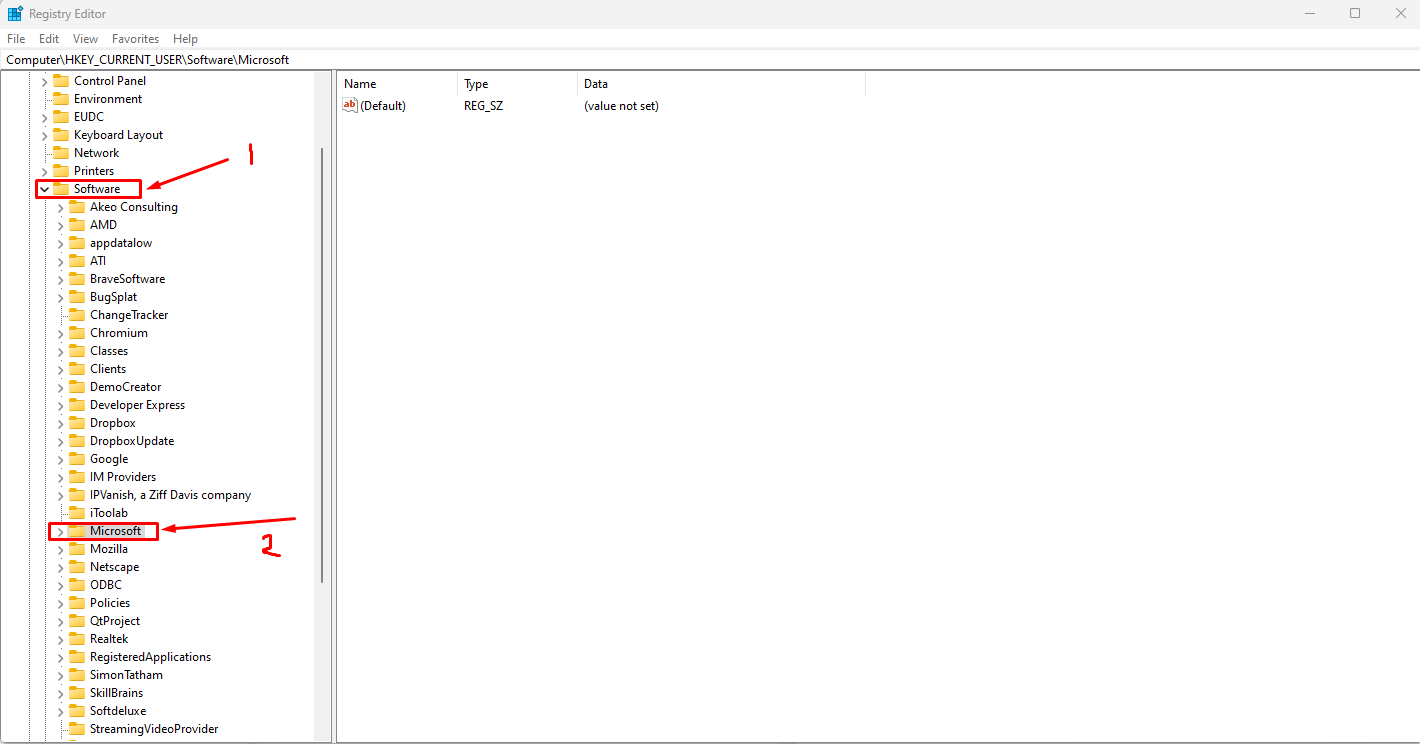The height and width of the screenshot is (744, 1420).
Task: Expand the Printers key chevron
Action: (44, 171)
